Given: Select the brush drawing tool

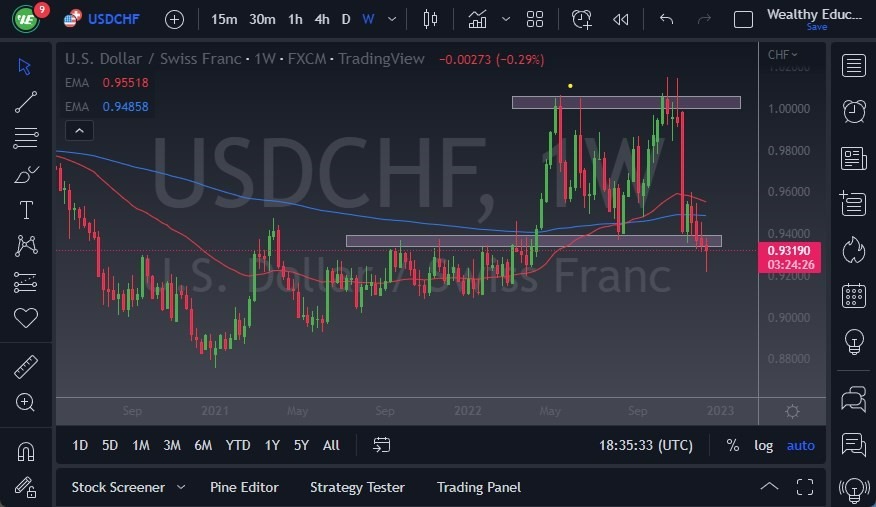Looking at the screenshot, I should (x=26, y=175).
